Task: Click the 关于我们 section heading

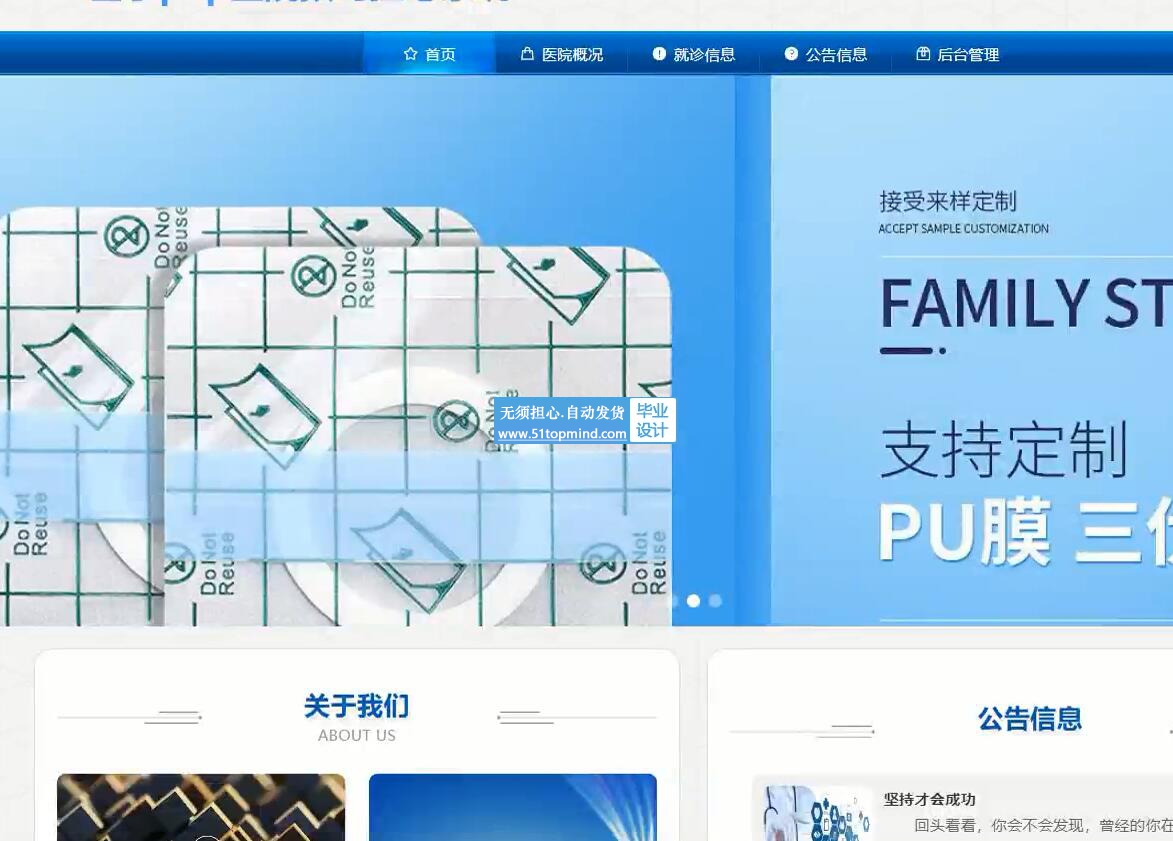Action: (357, 706)
